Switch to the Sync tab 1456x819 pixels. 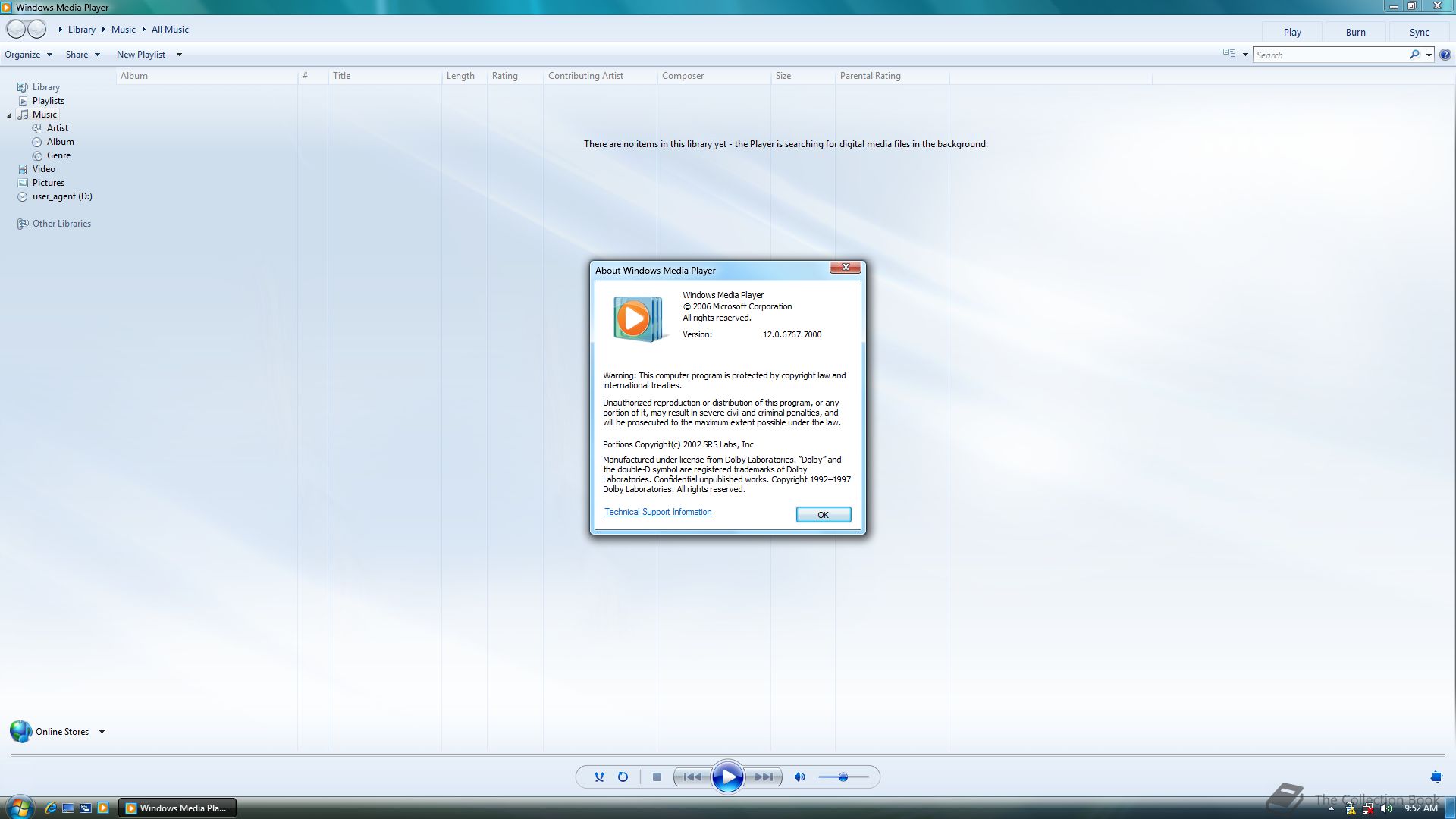click(1420, 33)
